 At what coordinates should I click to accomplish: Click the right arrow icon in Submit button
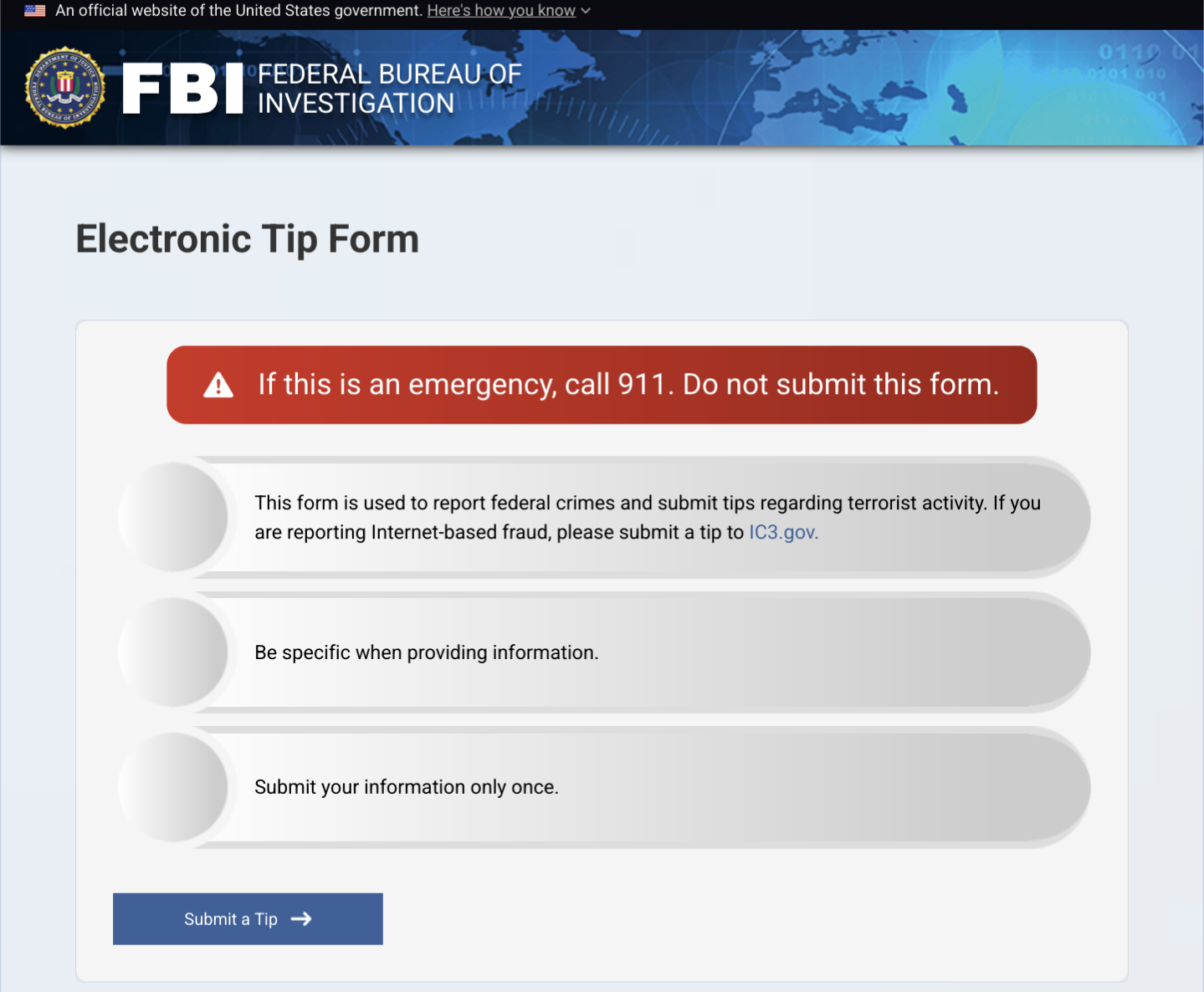(x=301, y=918)
